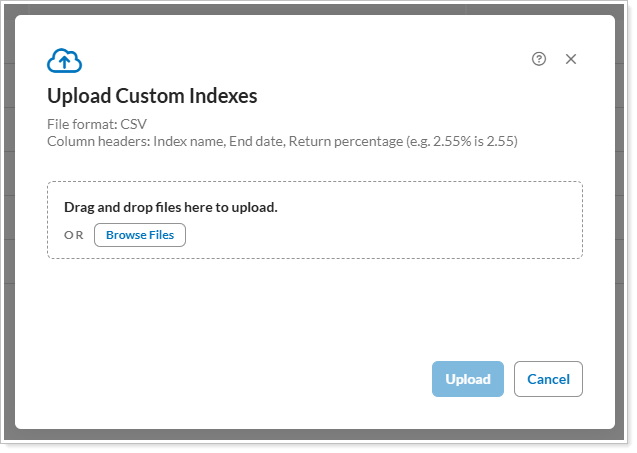Click the blank dialog area below the drop zone

pos(300,310)
